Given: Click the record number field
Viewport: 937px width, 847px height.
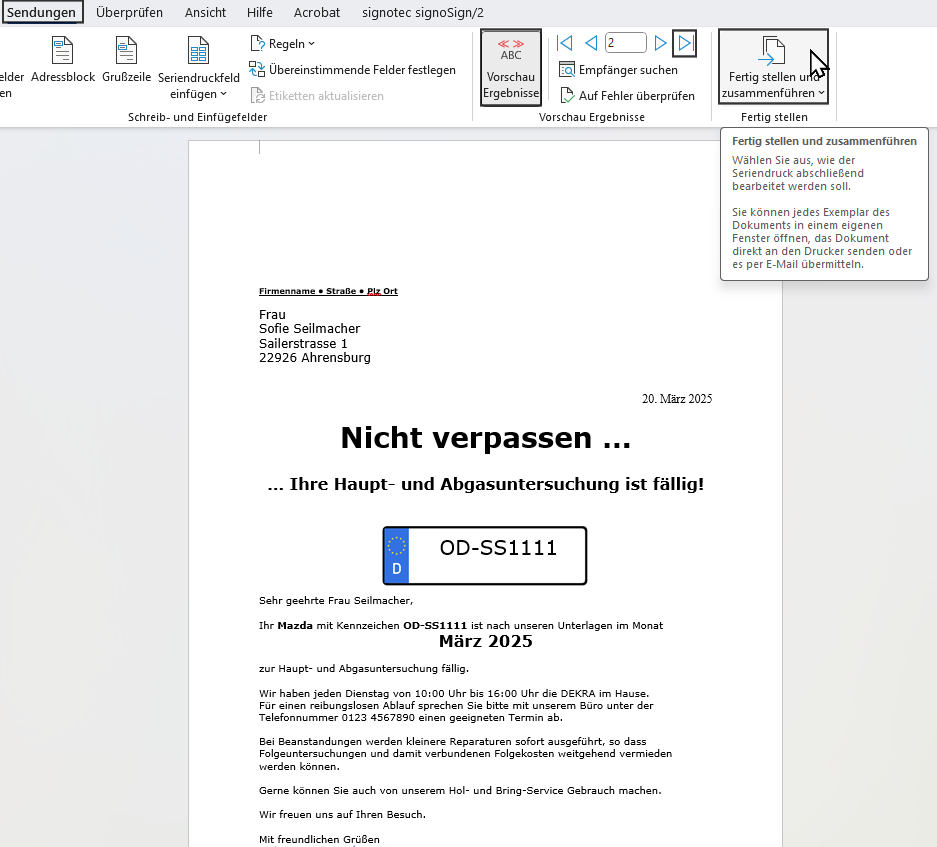Looking at the screenshot, I should pos(626,43).
